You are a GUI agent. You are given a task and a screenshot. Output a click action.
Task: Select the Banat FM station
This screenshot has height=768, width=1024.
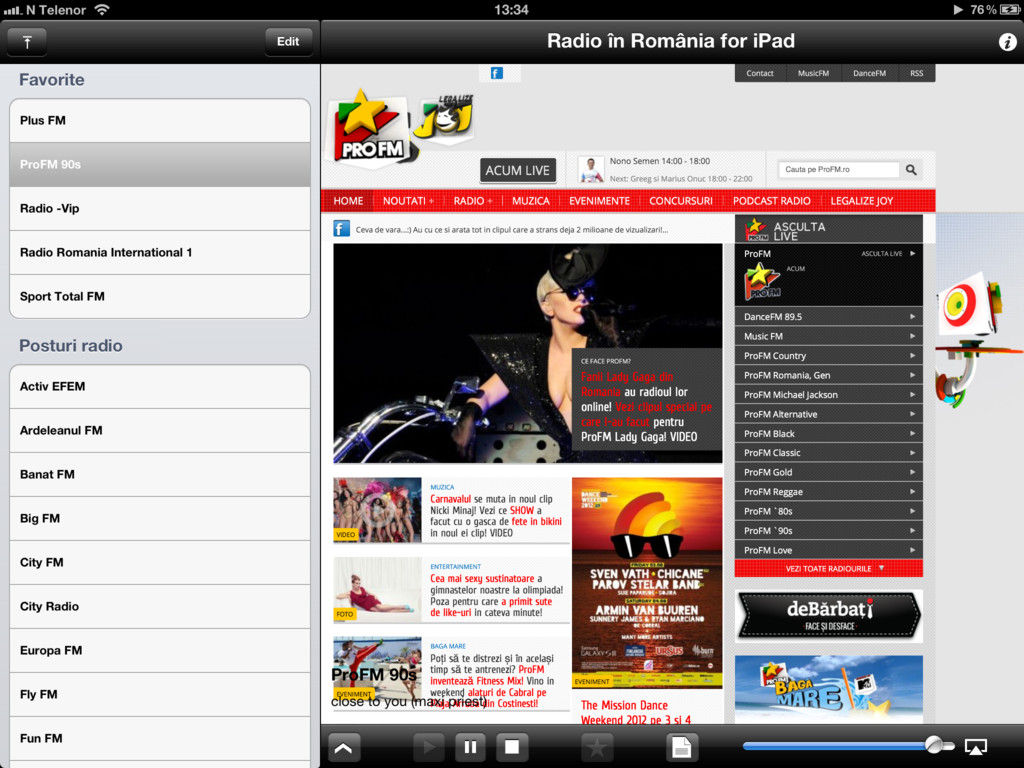(160, 475)
